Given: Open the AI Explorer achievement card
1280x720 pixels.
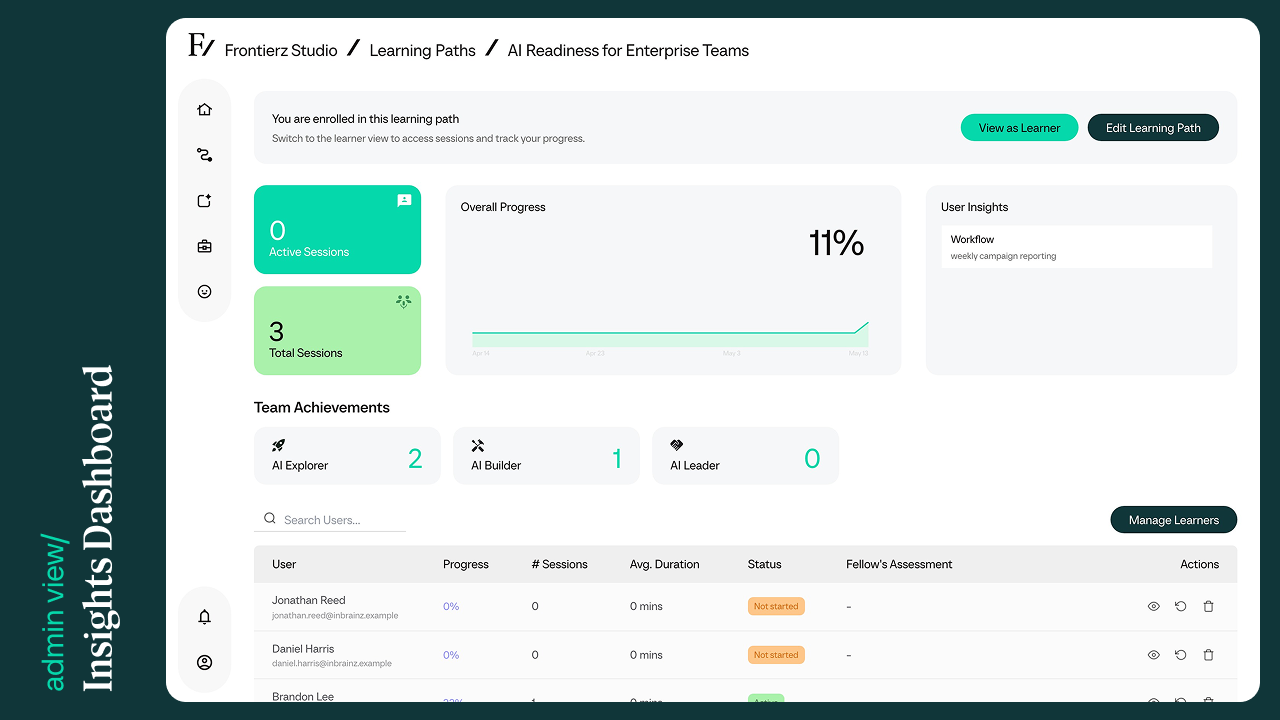Looking at the screenshot, I should [347, 456].
